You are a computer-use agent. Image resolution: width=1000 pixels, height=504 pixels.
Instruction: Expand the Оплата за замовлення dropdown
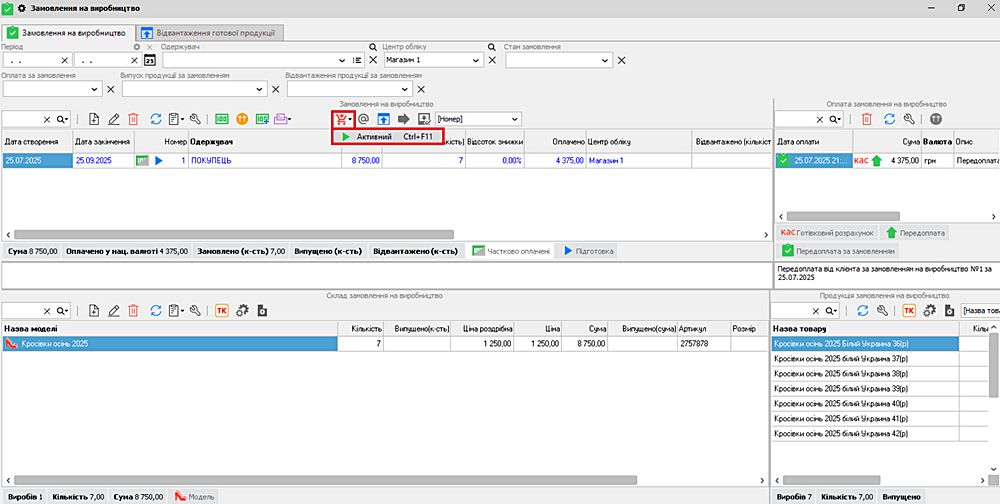[x=96, y=89]
